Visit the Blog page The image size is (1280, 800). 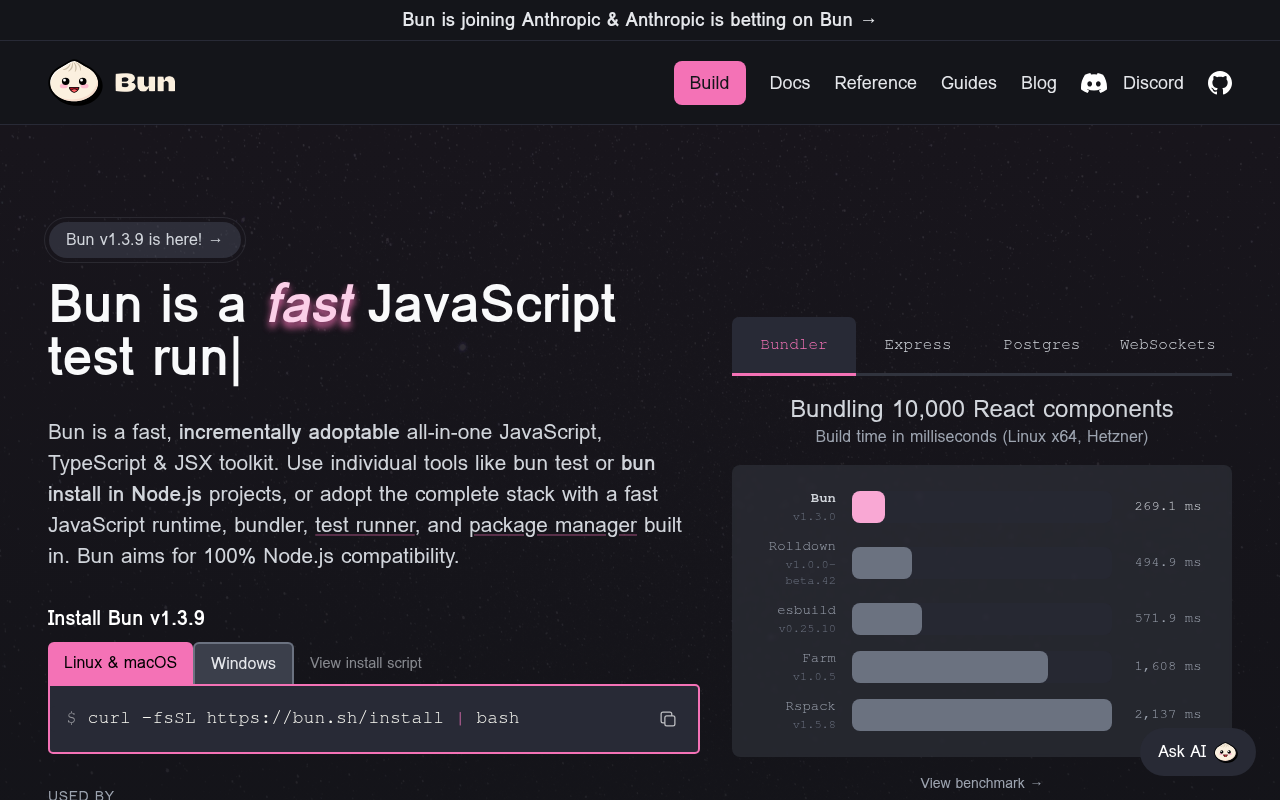point(1038,83)
